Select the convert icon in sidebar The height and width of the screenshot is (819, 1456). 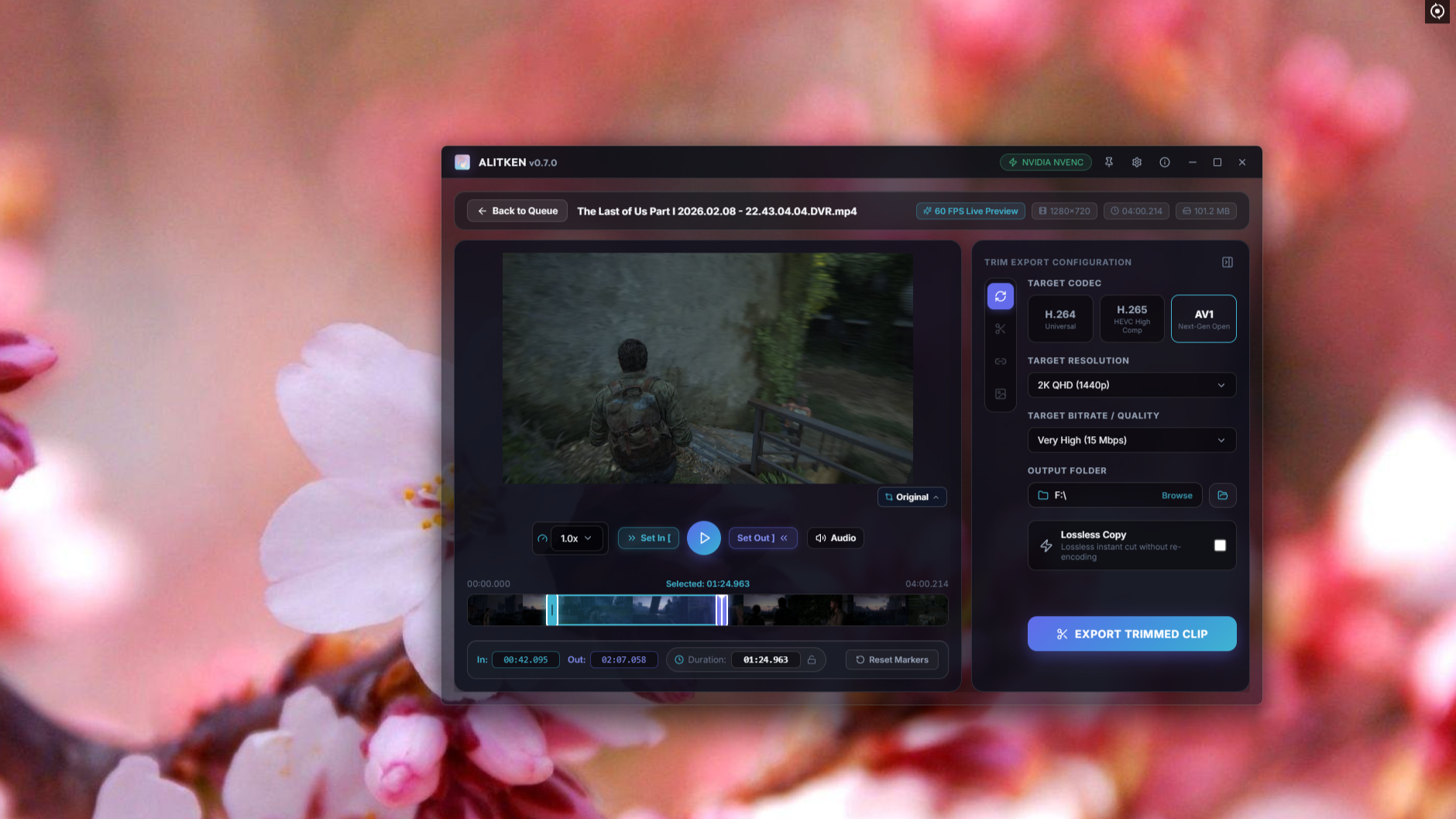pyautogui.click(x=1001, y=296)
